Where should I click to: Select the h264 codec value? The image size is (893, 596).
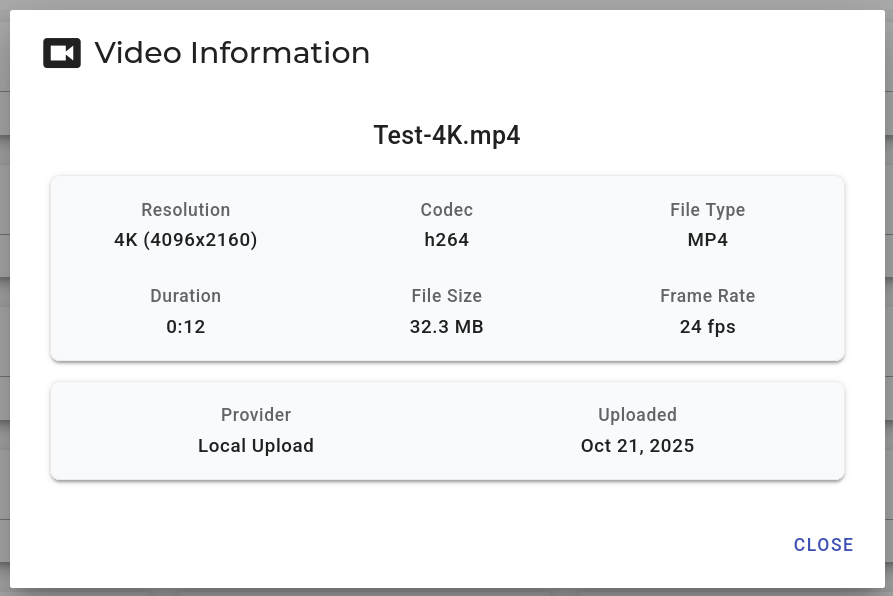point(447,240)
